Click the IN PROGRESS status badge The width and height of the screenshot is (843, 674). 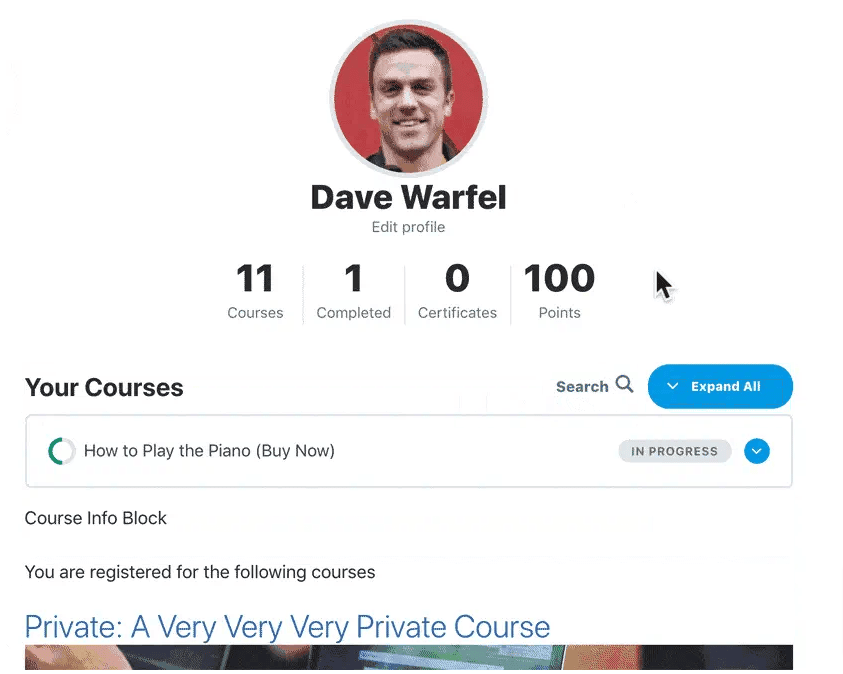point(674,451)
